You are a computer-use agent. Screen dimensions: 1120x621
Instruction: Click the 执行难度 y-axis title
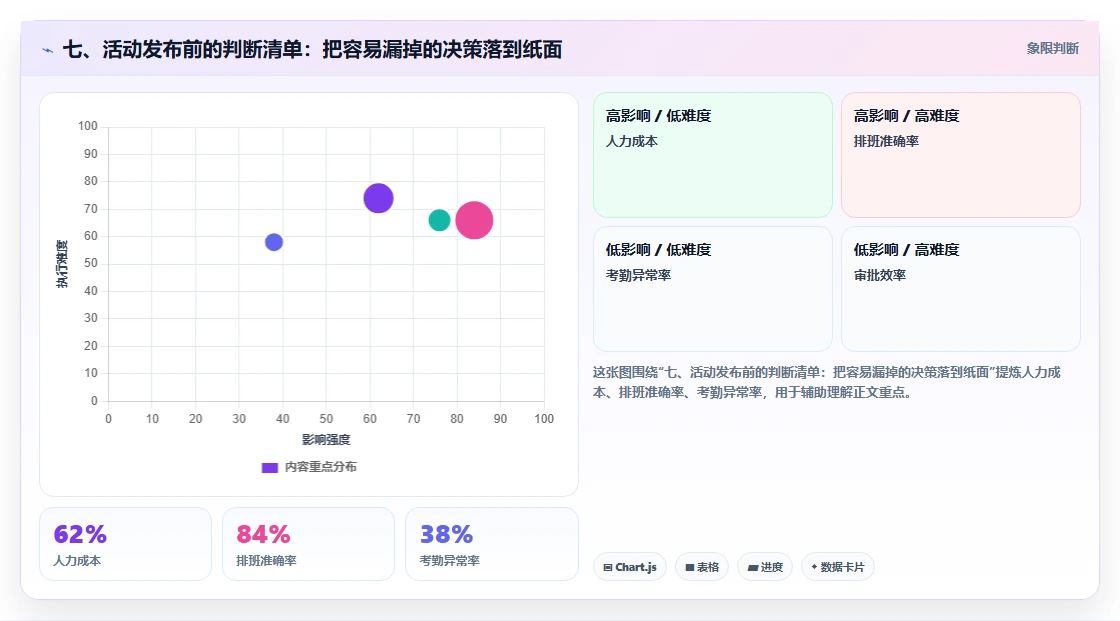pos(62,264)
